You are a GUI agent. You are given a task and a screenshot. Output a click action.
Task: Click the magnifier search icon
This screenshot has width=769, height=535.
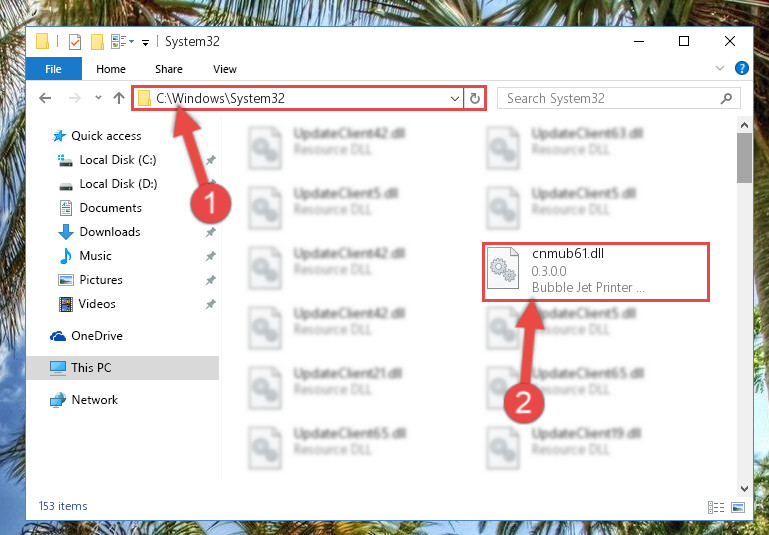(x=726, y=99)
